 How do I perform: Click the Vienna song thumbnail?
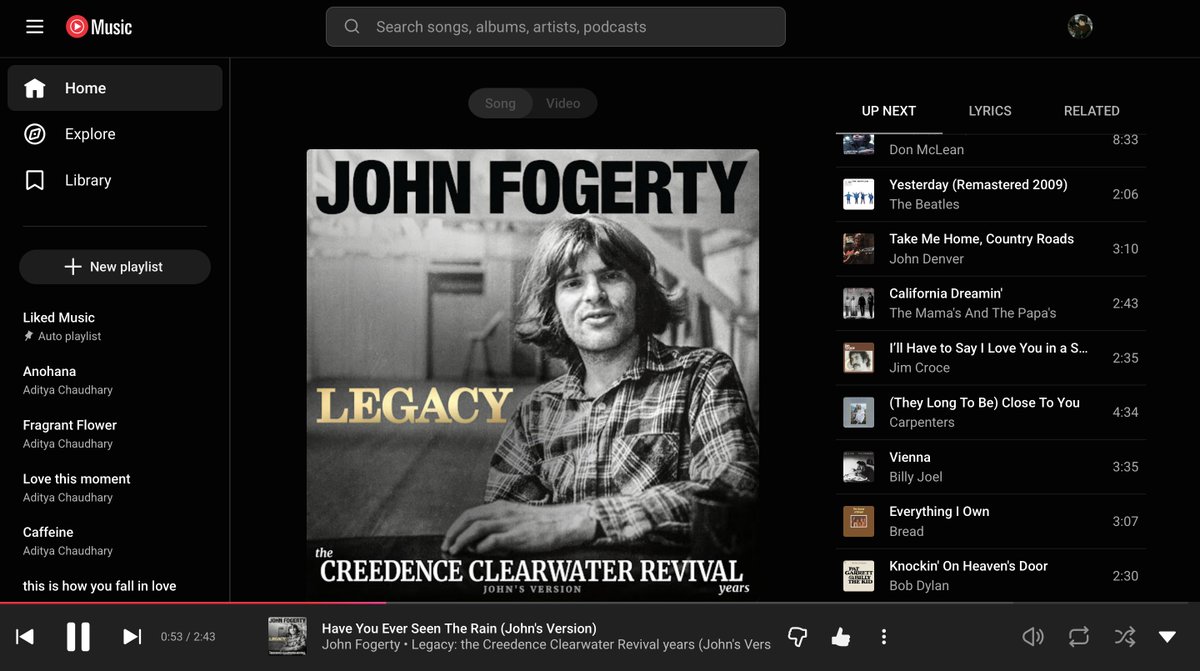coord(858,467)
